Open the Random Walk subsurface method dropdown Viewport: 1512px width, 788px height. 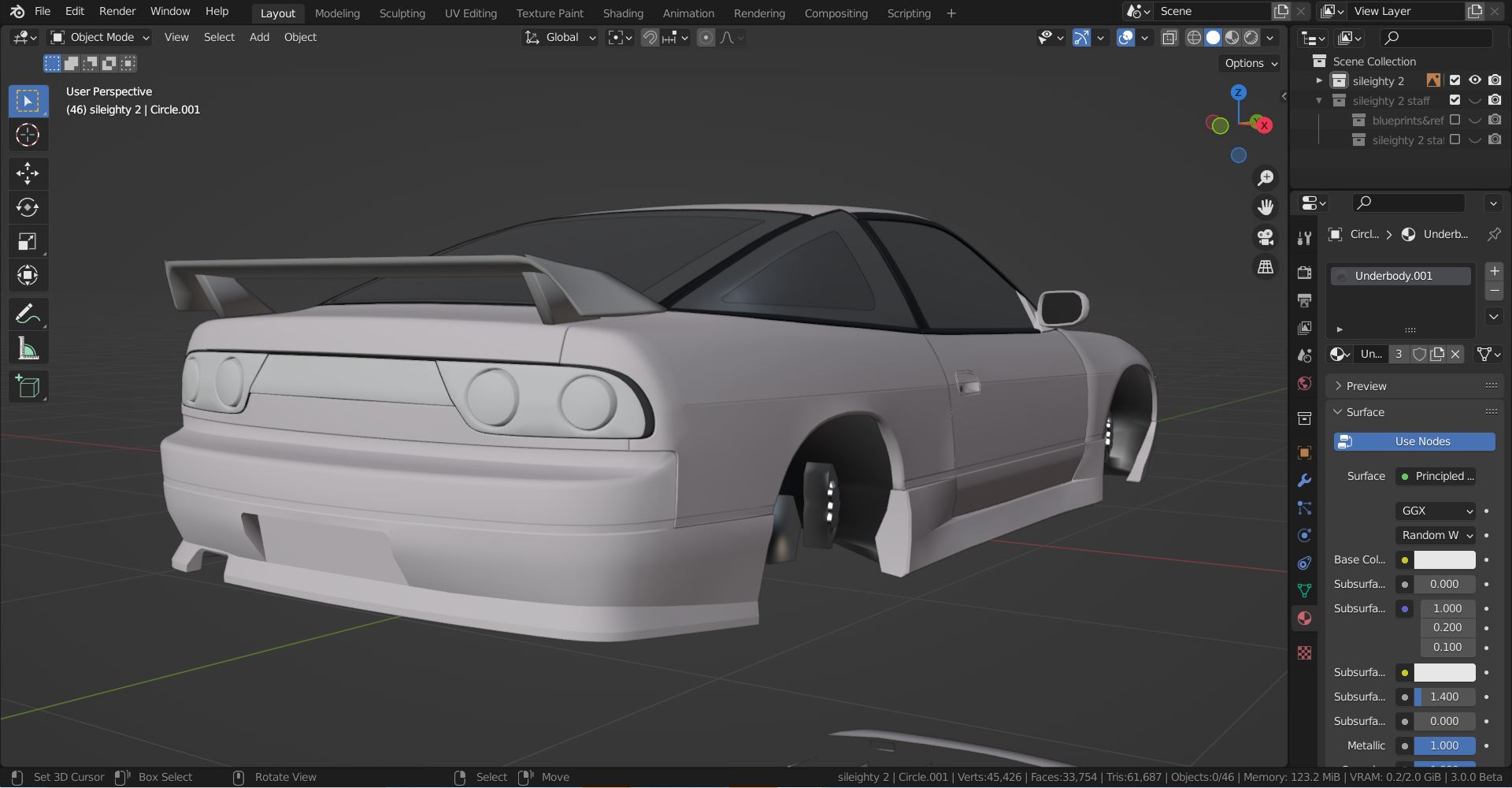click(x=1436, y=535)
